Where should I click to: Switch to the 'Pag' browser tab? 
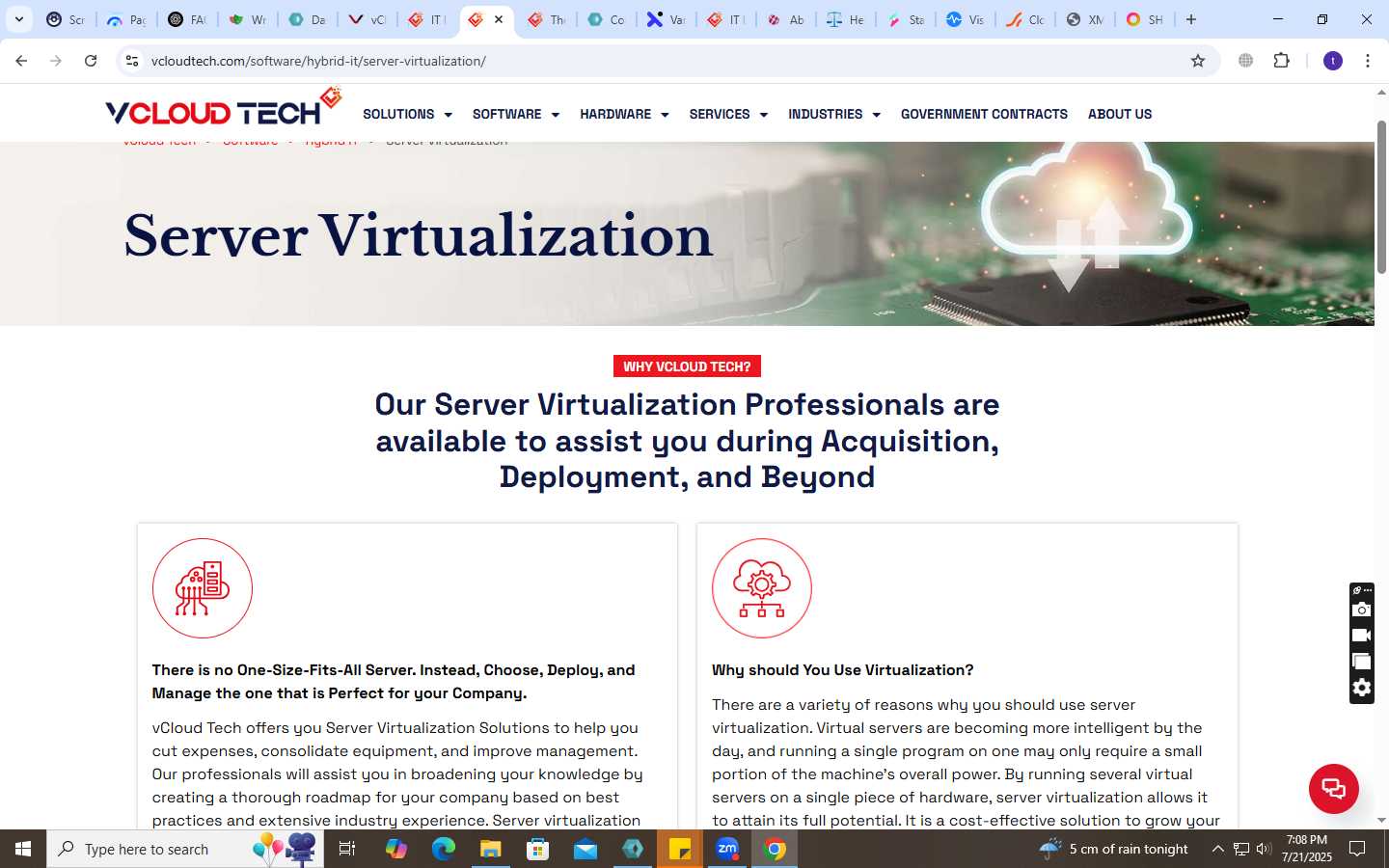pyautogui.click(x=125, y=19)
